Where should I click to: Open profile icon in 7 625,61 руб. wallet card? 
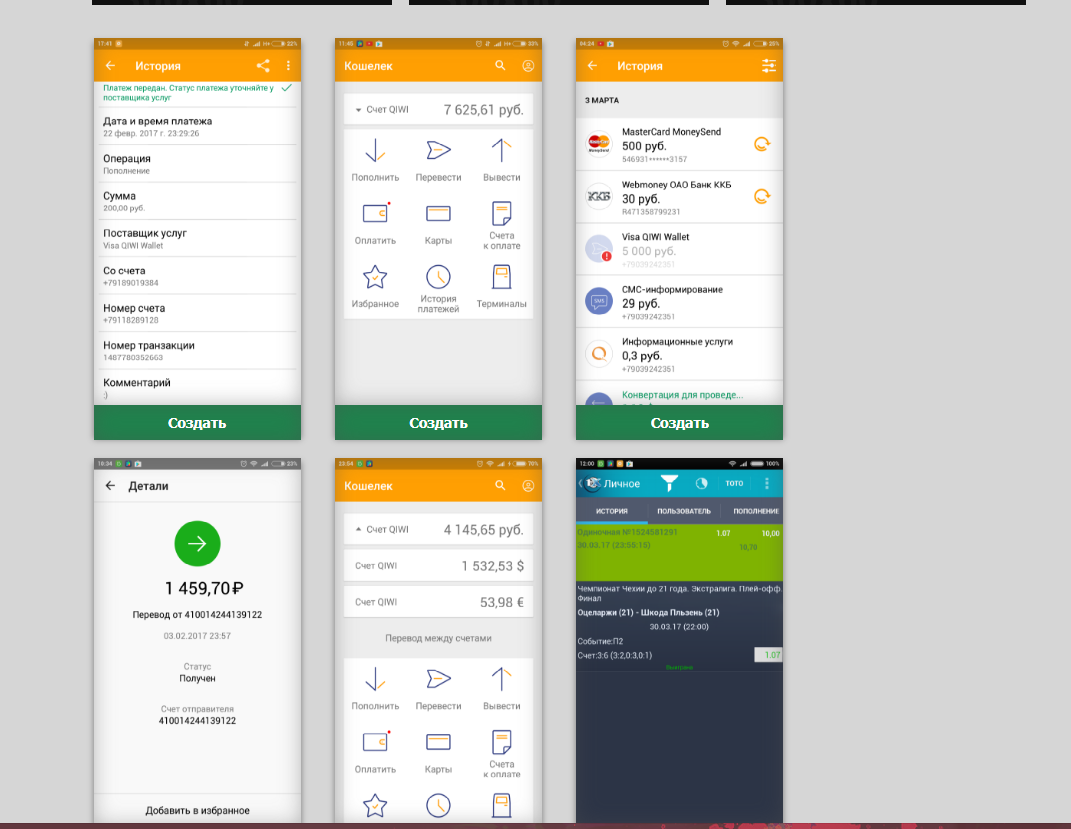(x=528, y=66)
